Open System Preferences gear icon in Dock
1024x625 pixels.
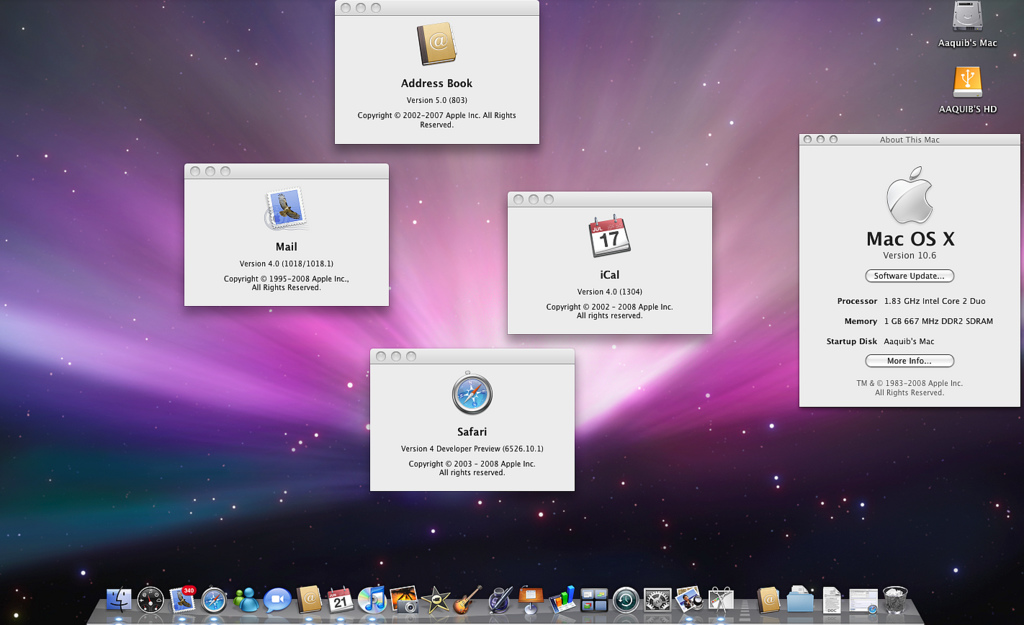[x=657, y=600]
